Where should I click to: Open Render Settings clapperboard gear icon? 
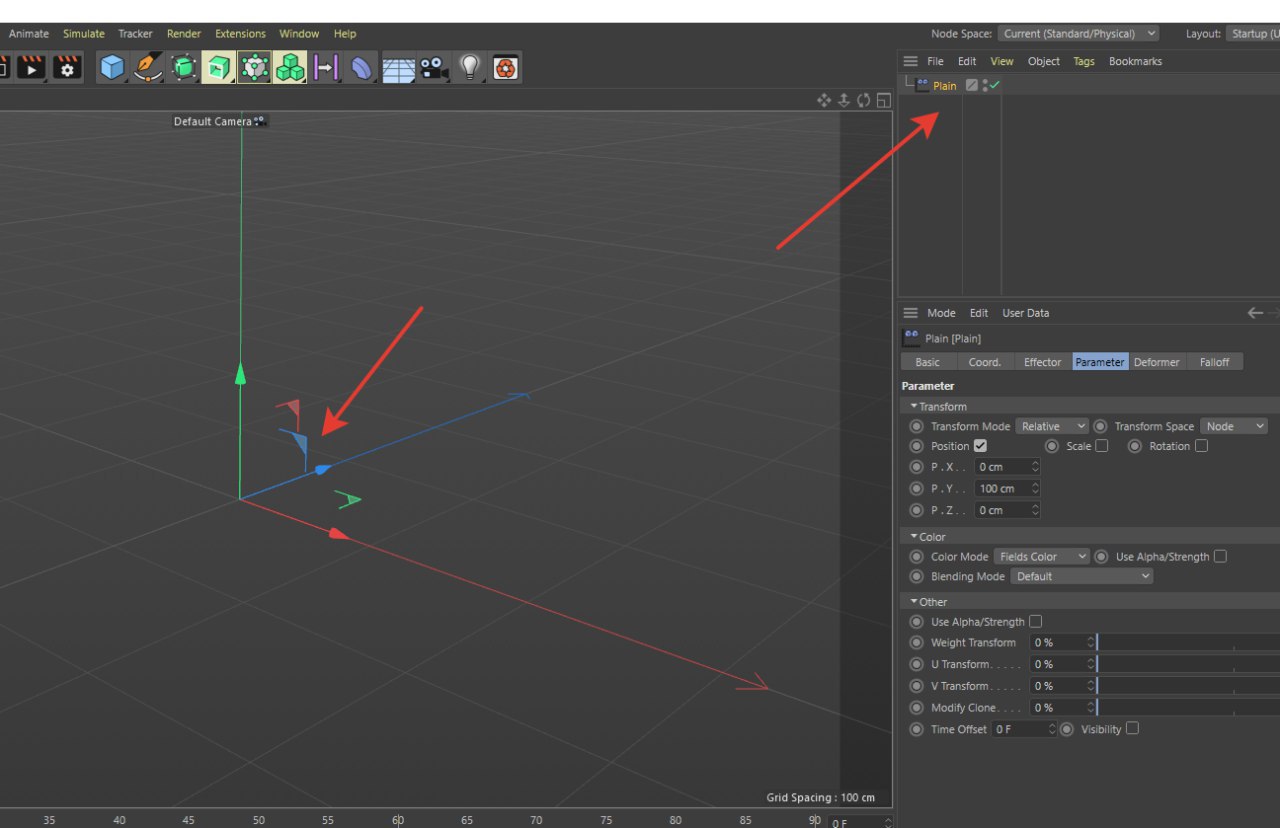pyautogui.click(x=67, y=67)
